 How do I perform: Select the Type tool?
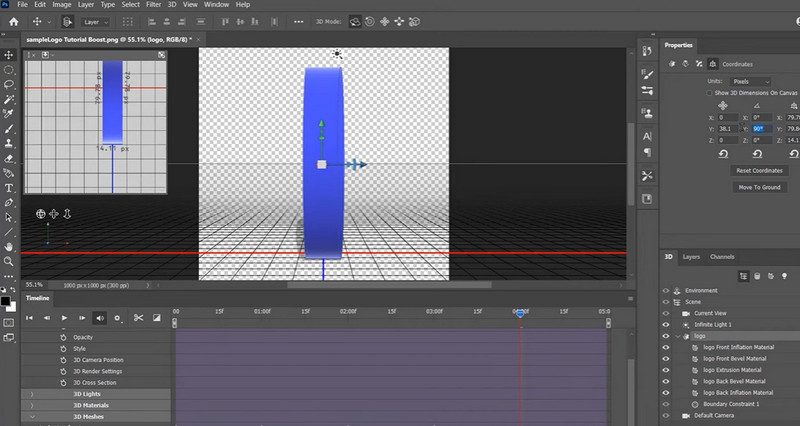pos(9,187)
